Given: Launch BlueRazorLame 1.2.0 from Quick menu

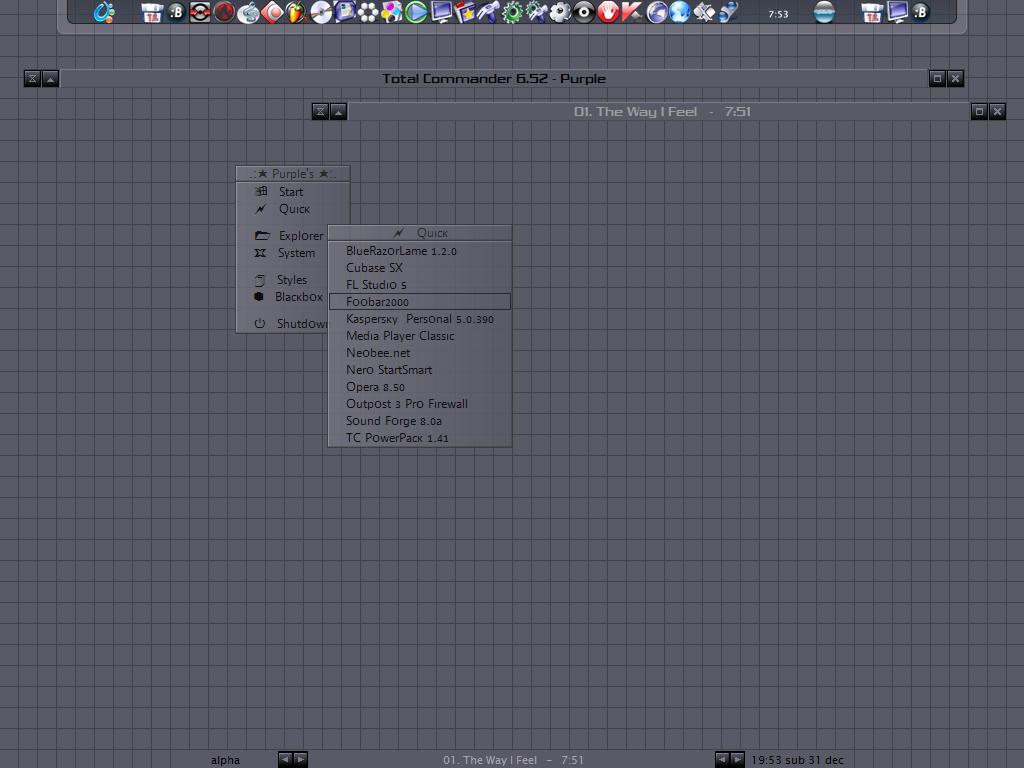Looking at the screenshot, I should [x=420, y=251].
